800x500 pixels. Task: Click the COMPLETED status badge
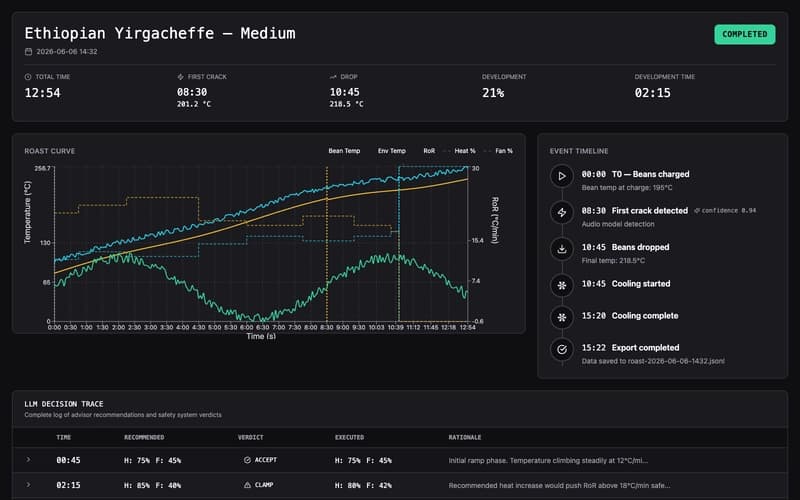pyautogui.click(x=744, y=34)
